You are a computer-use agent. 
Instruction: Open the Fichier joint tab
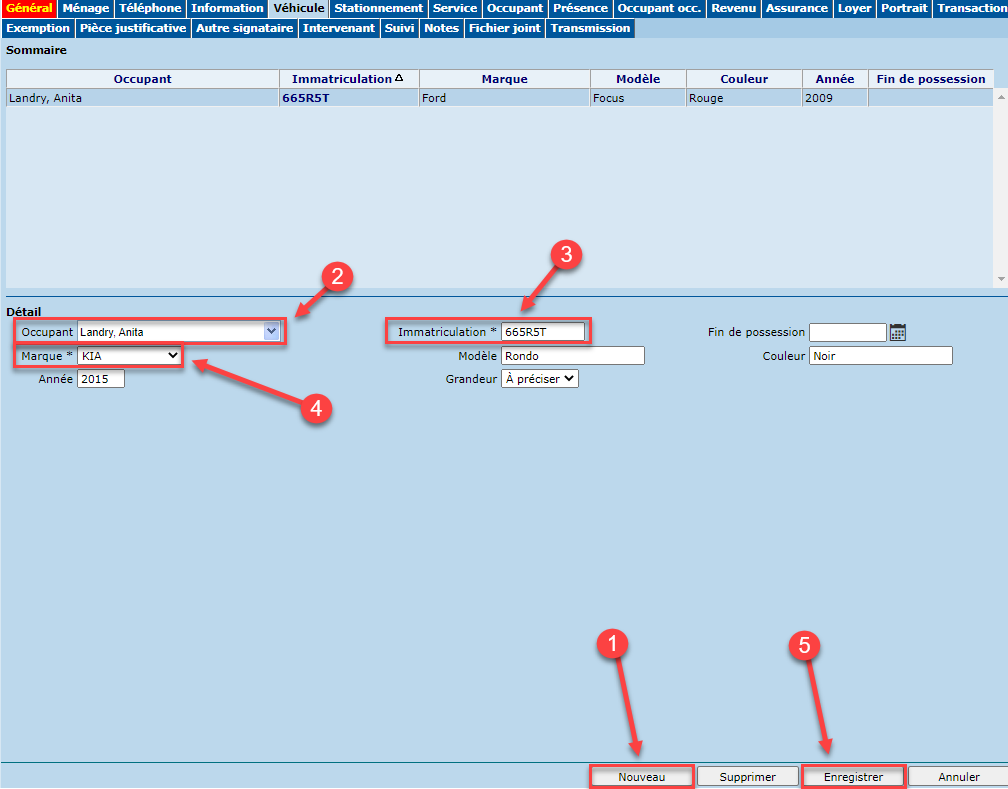coord(505,28)
